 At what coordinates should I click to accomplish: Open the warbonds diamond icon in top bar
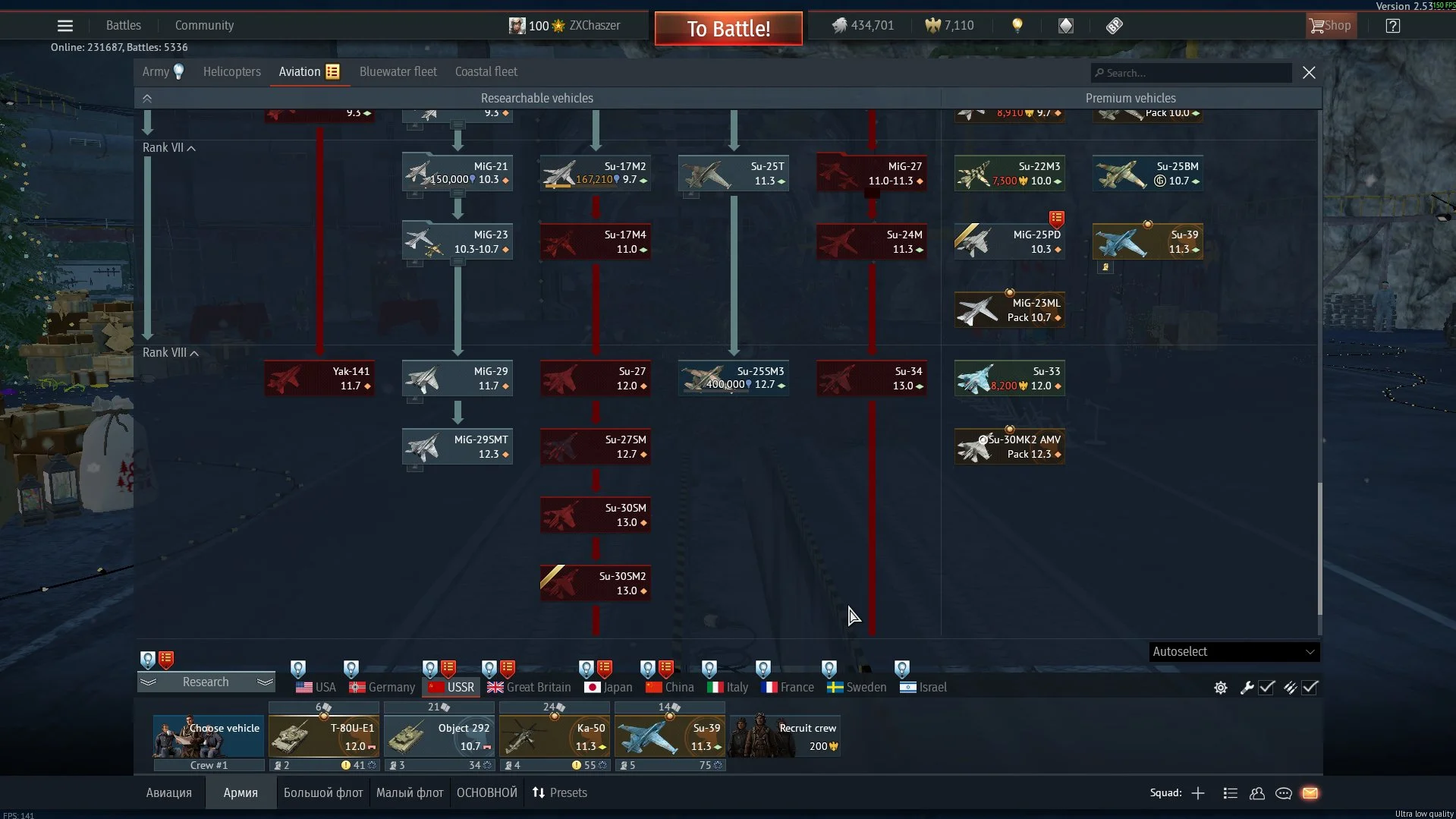coord(1066,26)
